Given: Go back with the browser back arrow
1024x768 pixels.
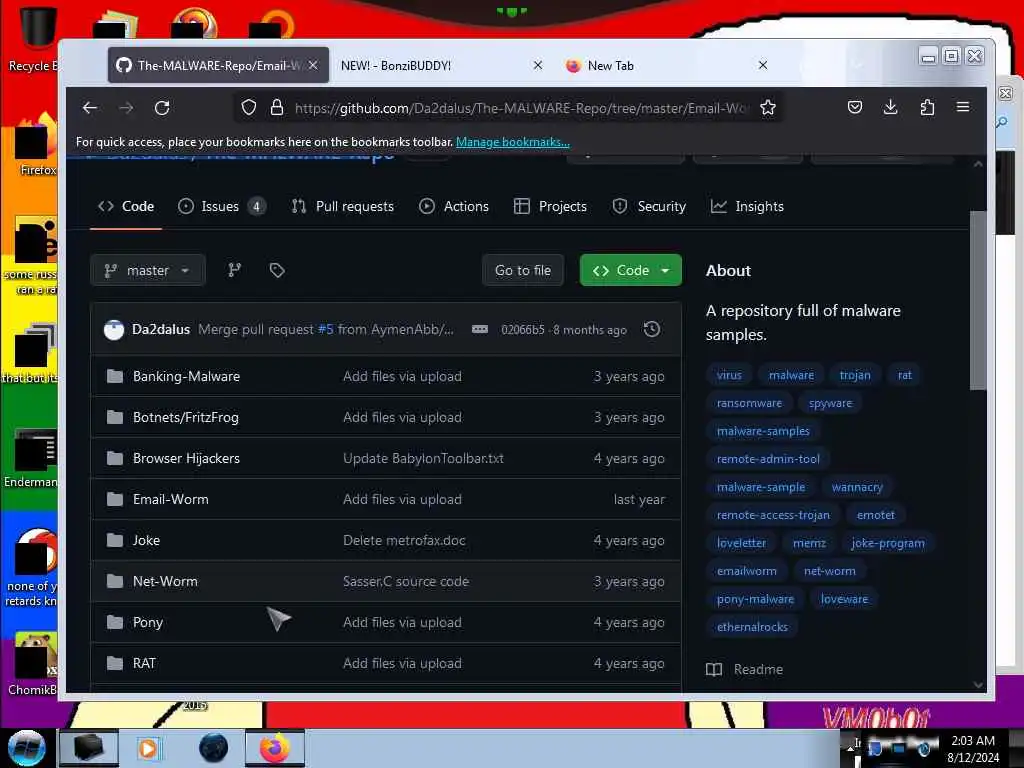Looking at the screenshot, I should (90, 108).
